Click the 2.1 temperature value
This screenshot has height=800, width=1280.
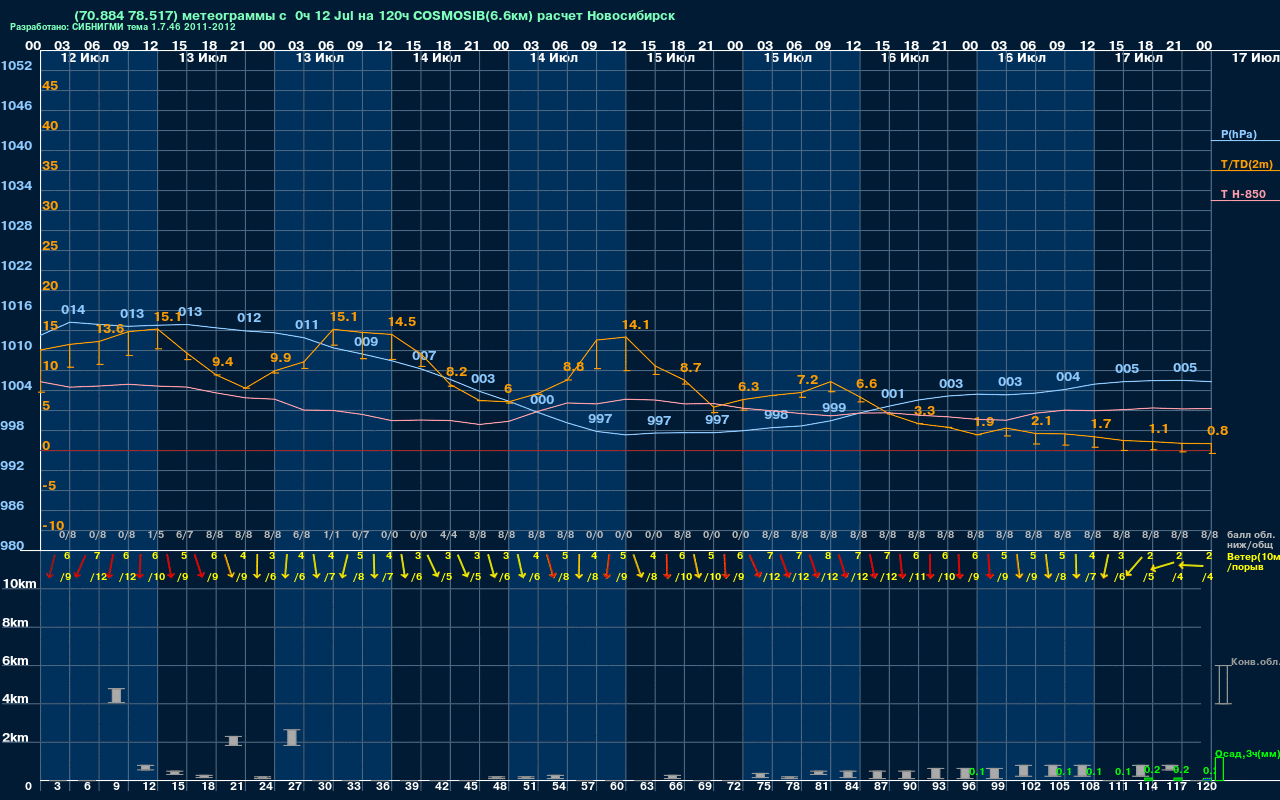click(x=1042, y=421)
